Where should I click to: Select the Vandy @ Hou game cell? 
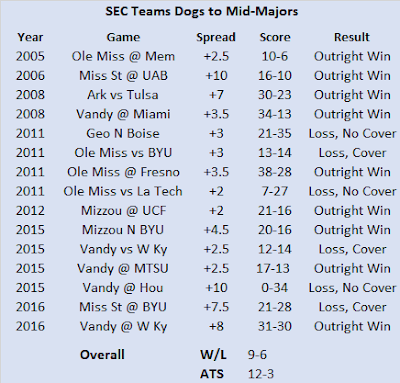coord(123,288)
